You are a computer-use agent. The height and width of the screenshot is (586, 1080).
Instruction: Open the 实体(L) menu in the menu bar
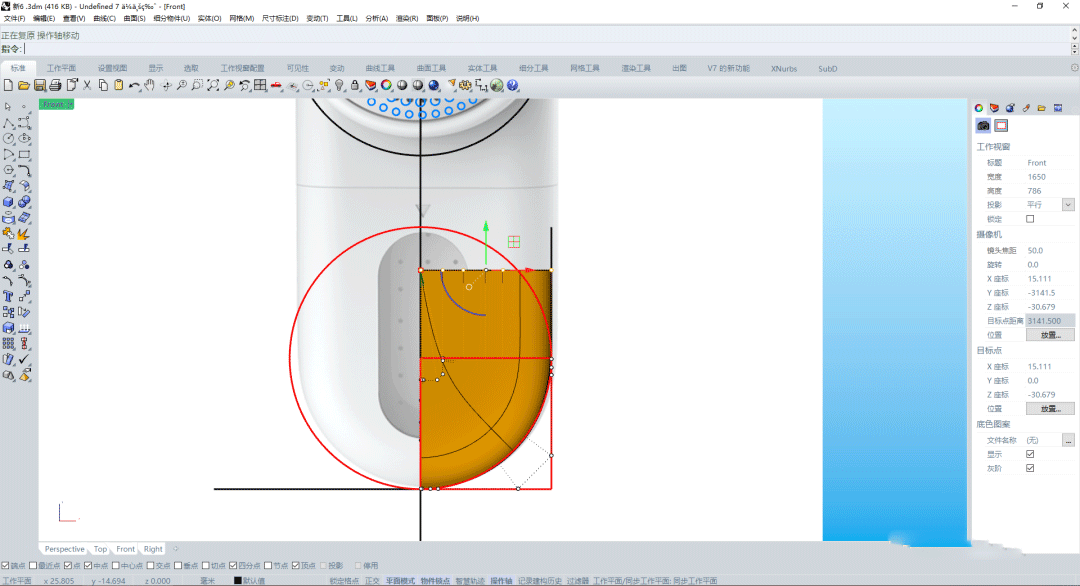click(x=208, y=18)
